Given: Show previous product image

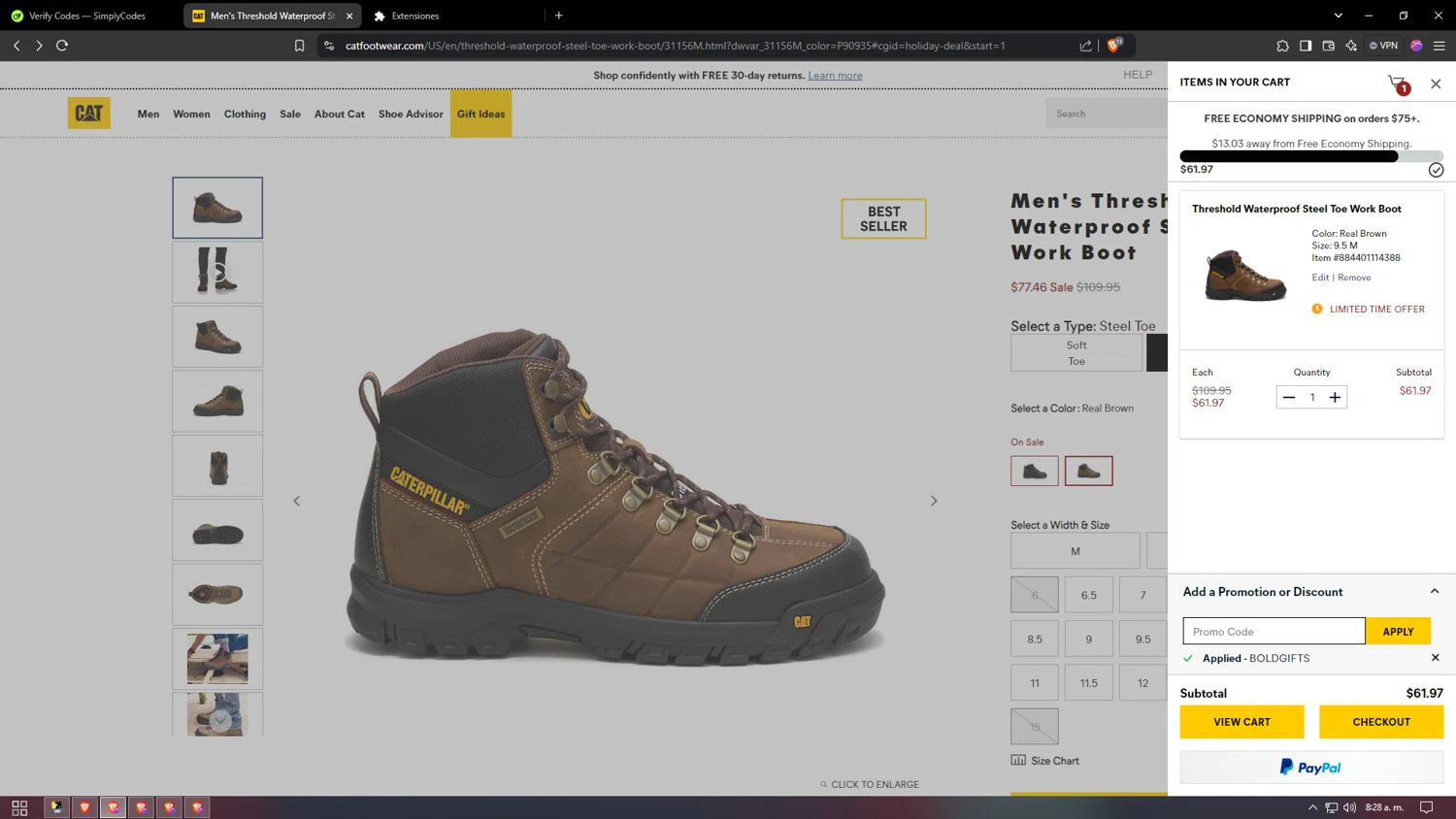Looking at the screenshot, I should pos(297,501).
